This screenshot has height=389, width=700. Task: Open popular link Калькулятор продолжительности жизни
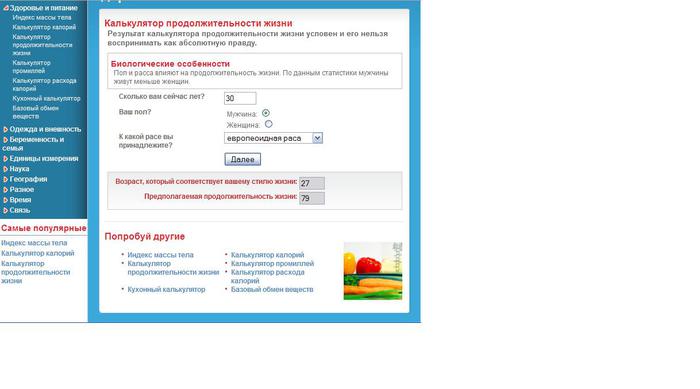pyautogui.click(x=35, y=272)
